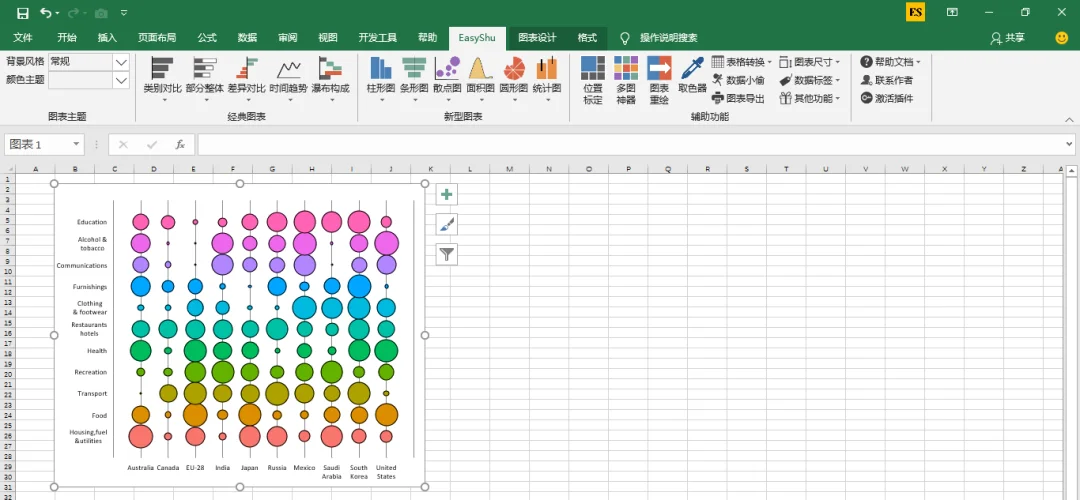Open the 类别对比 category comparison charts
Image resolution: width=1080 pixels, height=500 pixels.
coord(163,79)
